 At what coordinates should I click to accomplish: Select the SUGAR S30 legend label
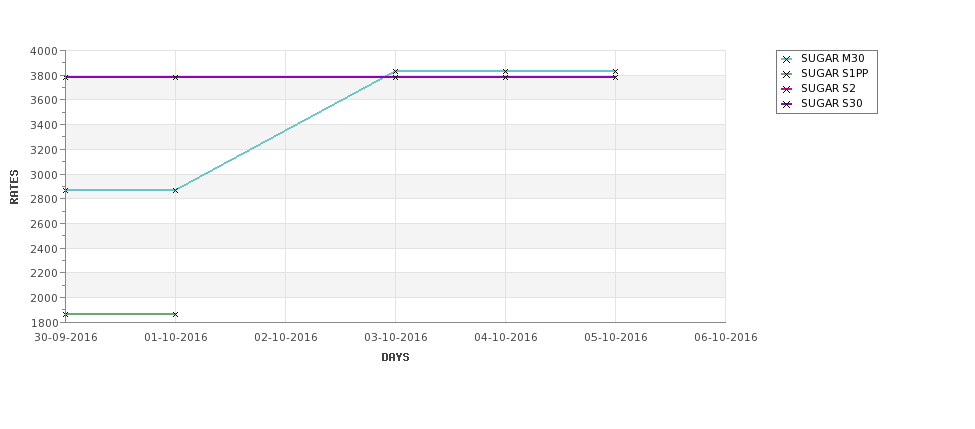tap(831, 104)
